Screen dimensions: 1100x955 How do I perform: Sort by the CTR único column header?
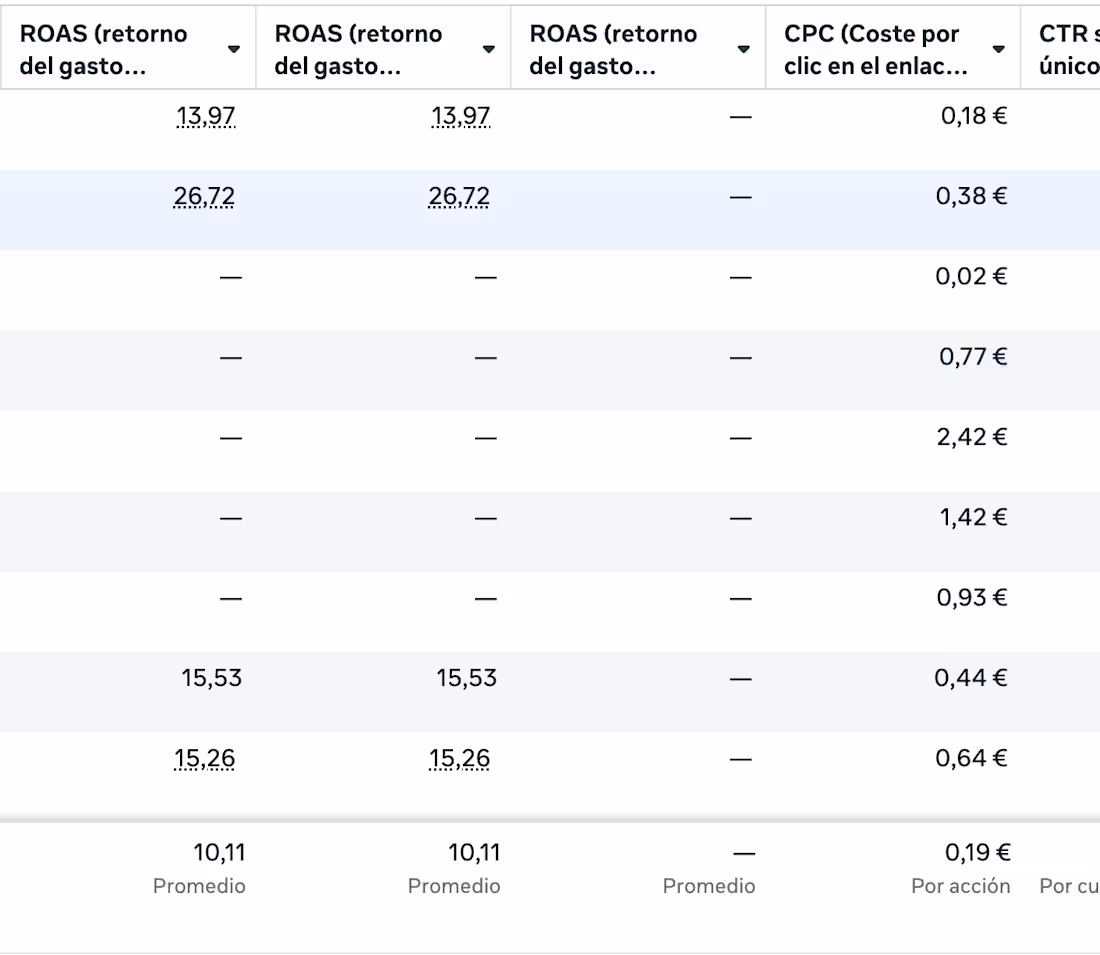(x=1070, y=47)
